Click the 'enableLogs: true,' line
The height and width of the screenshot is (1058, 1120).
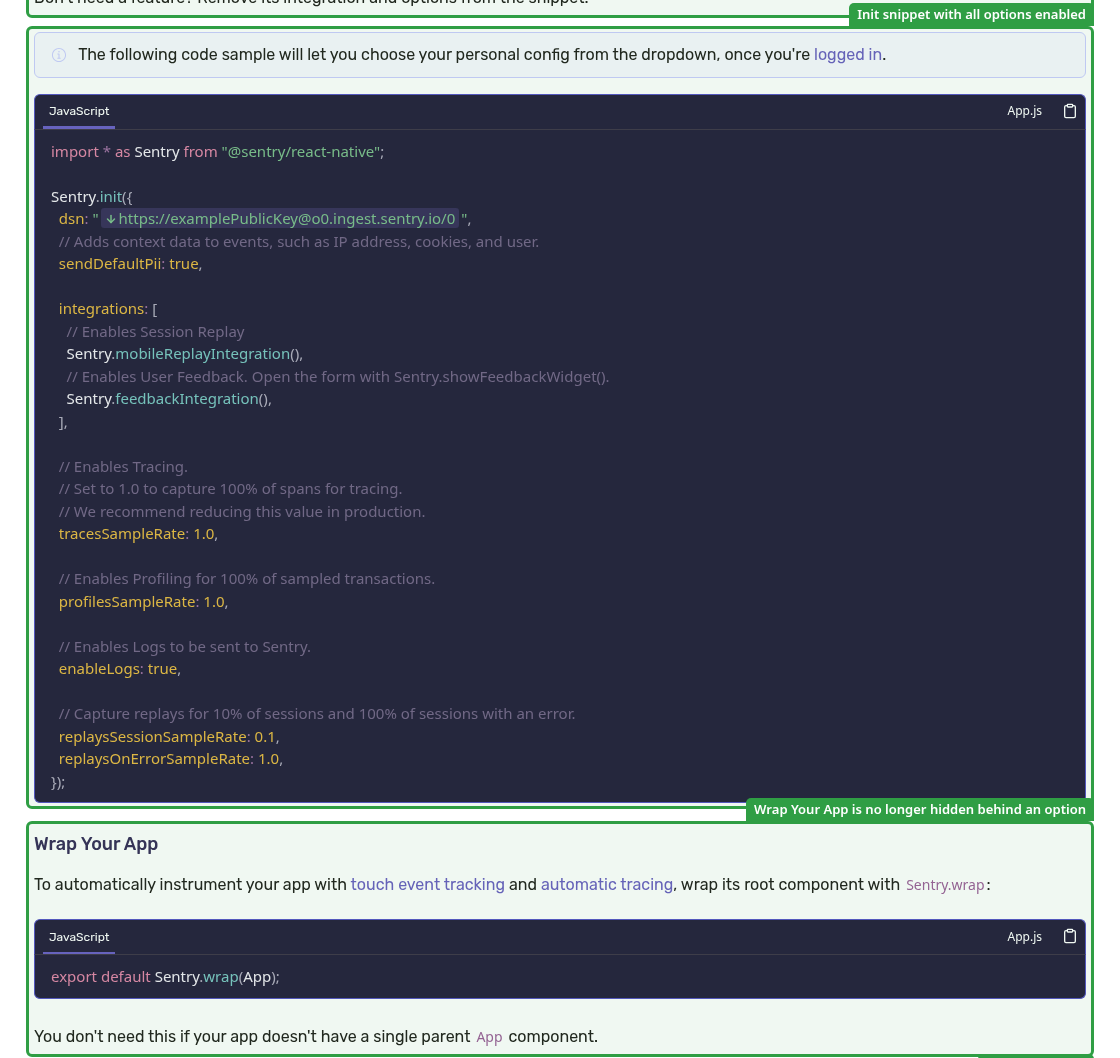(x=119, y=669)
